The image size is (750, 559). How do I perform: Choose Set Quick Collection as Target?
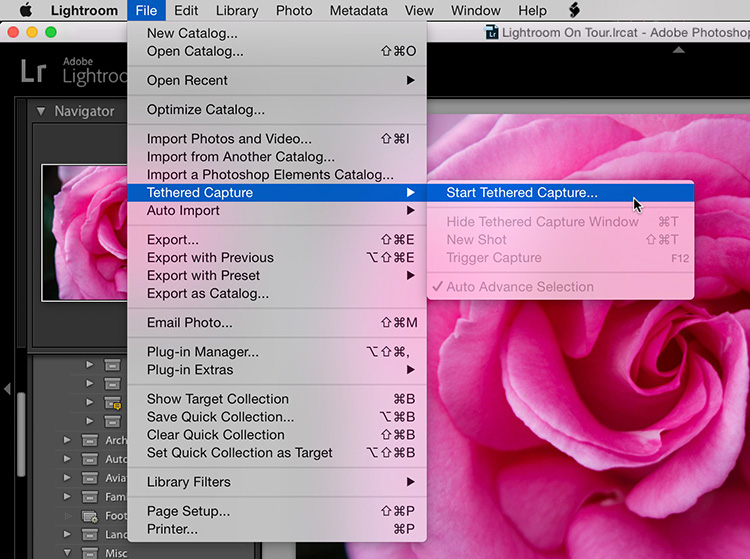(277, 453)
